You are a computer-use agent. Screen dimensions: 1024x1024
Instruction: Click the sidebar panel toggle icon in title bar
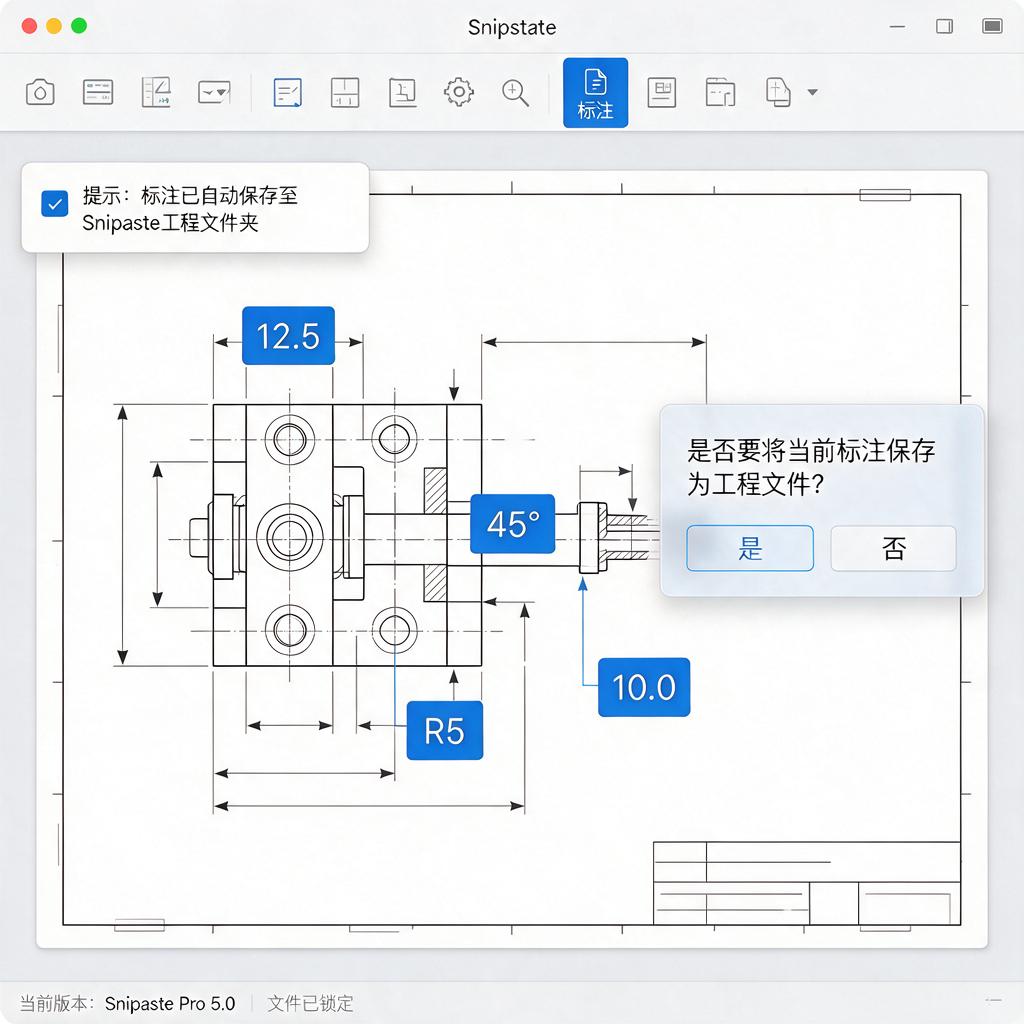(944, 26)
